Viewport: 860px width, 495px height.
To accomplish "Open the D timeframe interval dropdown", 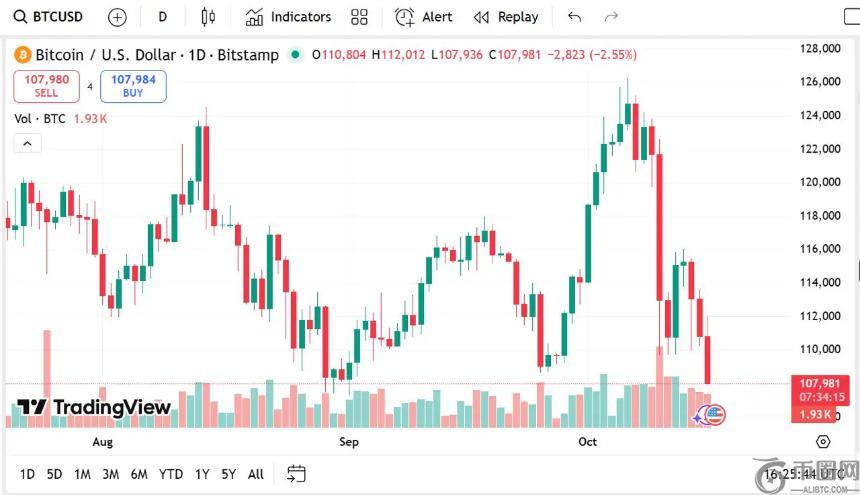I will (163, 17).
